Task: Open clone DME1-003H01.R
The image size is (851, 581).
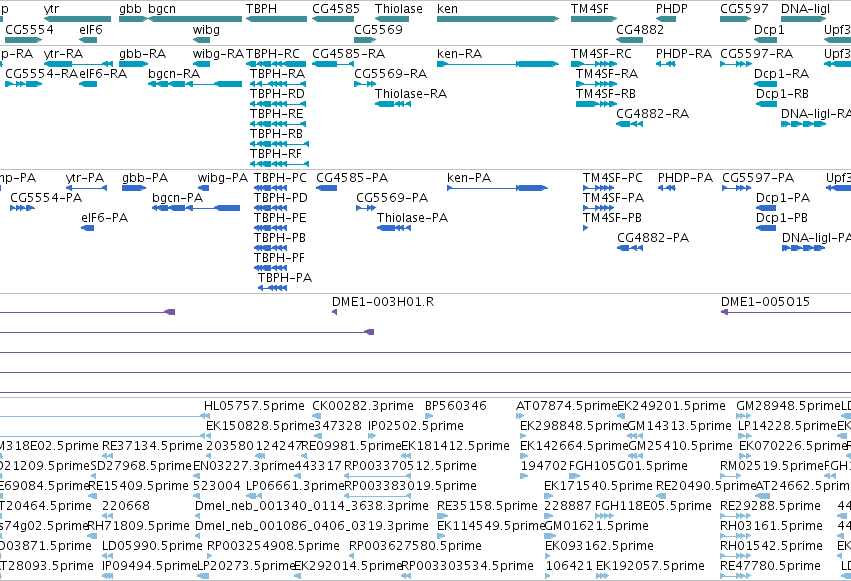Action: (383, 302)
